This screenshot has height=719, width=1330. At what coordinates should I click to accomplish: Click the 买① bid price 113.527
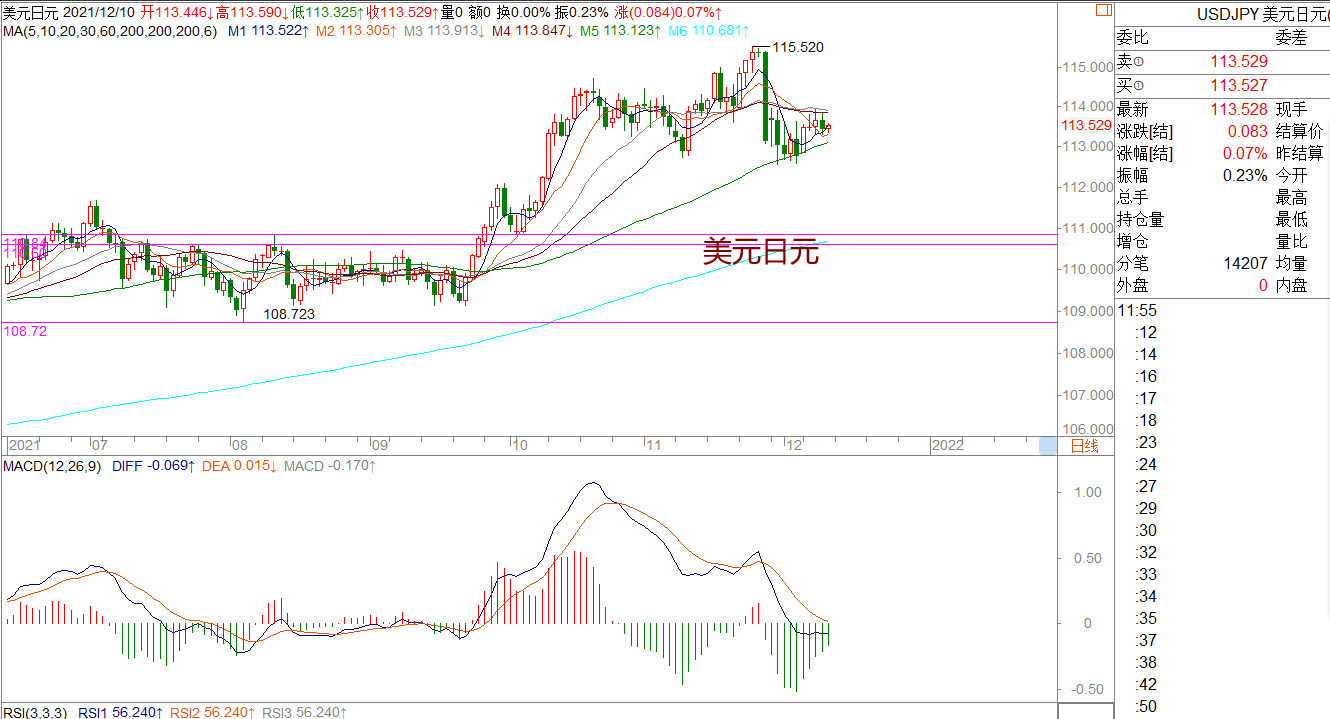1238,86
